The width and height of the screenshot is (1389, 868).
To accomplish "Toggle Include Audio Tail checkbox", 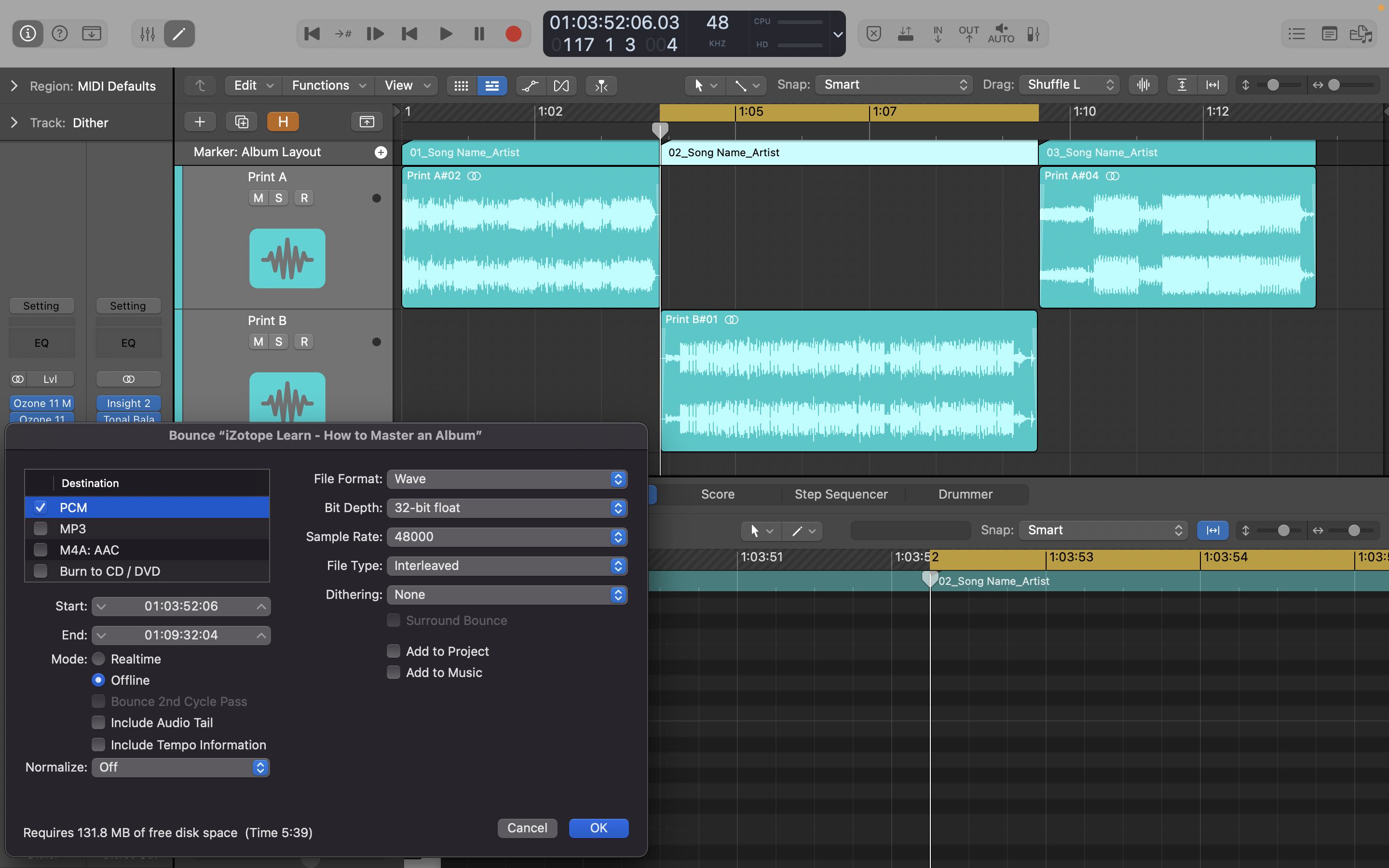I will [x=98, y=722].
